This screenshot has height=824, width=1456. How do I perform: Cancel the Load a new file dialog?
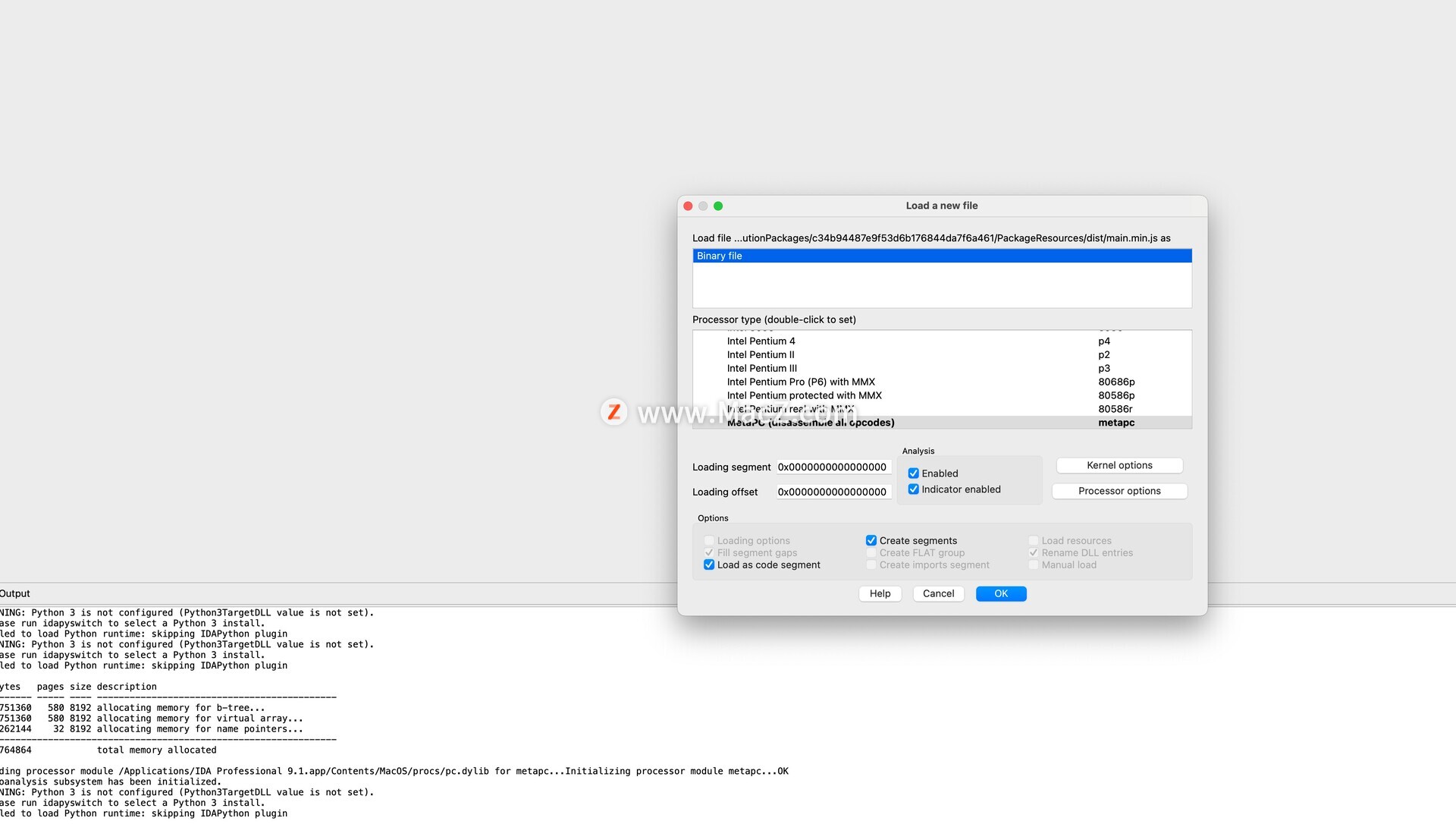click(x=938, y=594)
